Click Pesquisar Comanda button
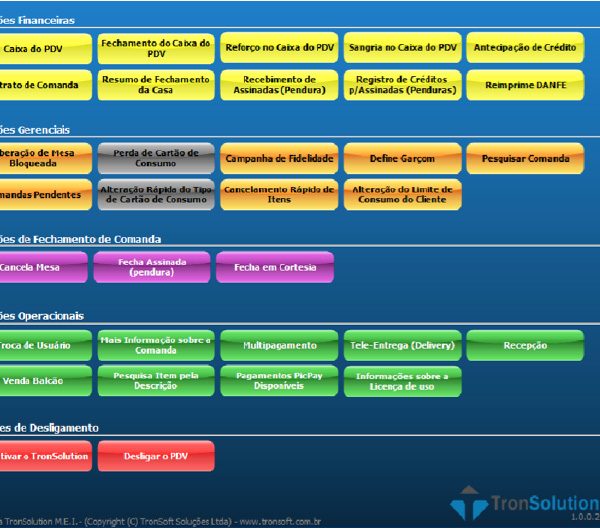The image size is (600, 529). click(525, 158)
